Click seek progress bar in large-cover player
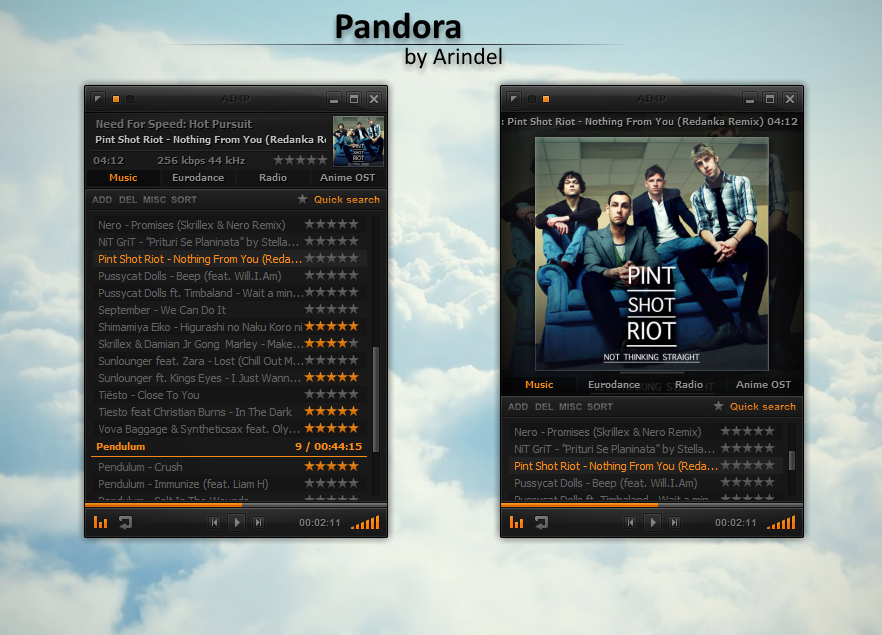The image size is (882, 635). tap(652, 505)
